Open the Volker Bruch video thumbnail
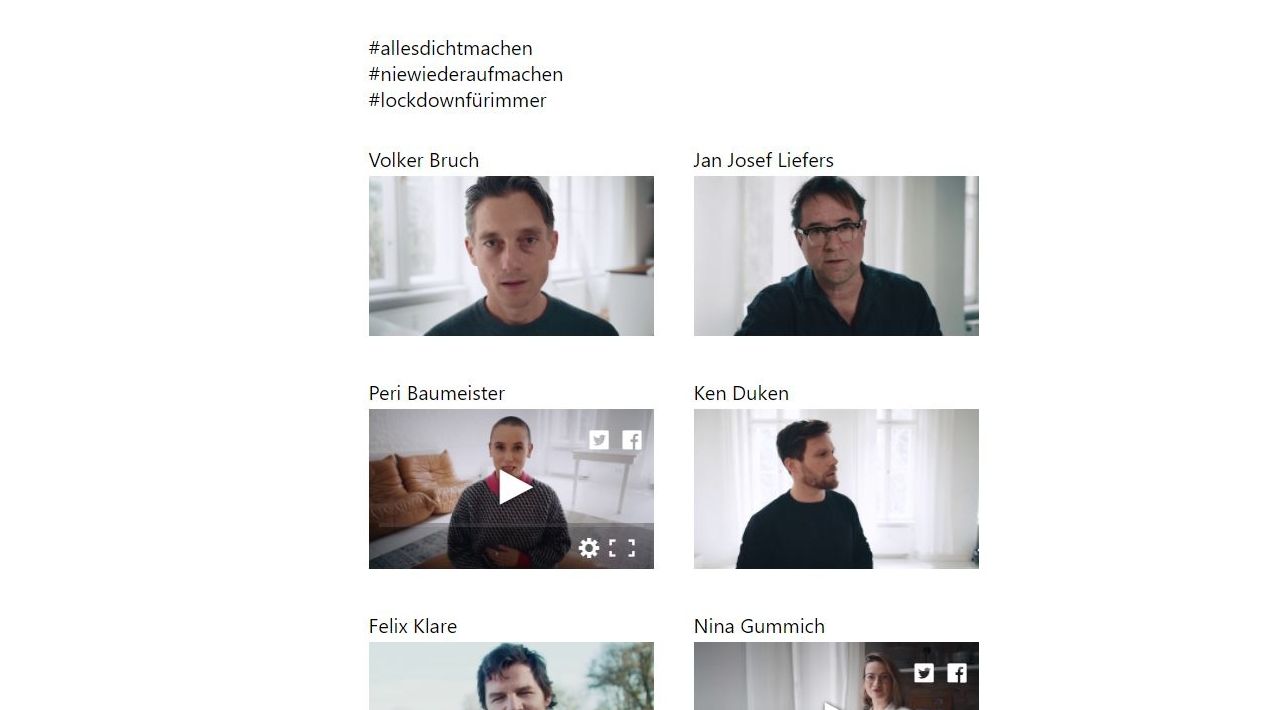1261x710 pixels. point(511,256)
